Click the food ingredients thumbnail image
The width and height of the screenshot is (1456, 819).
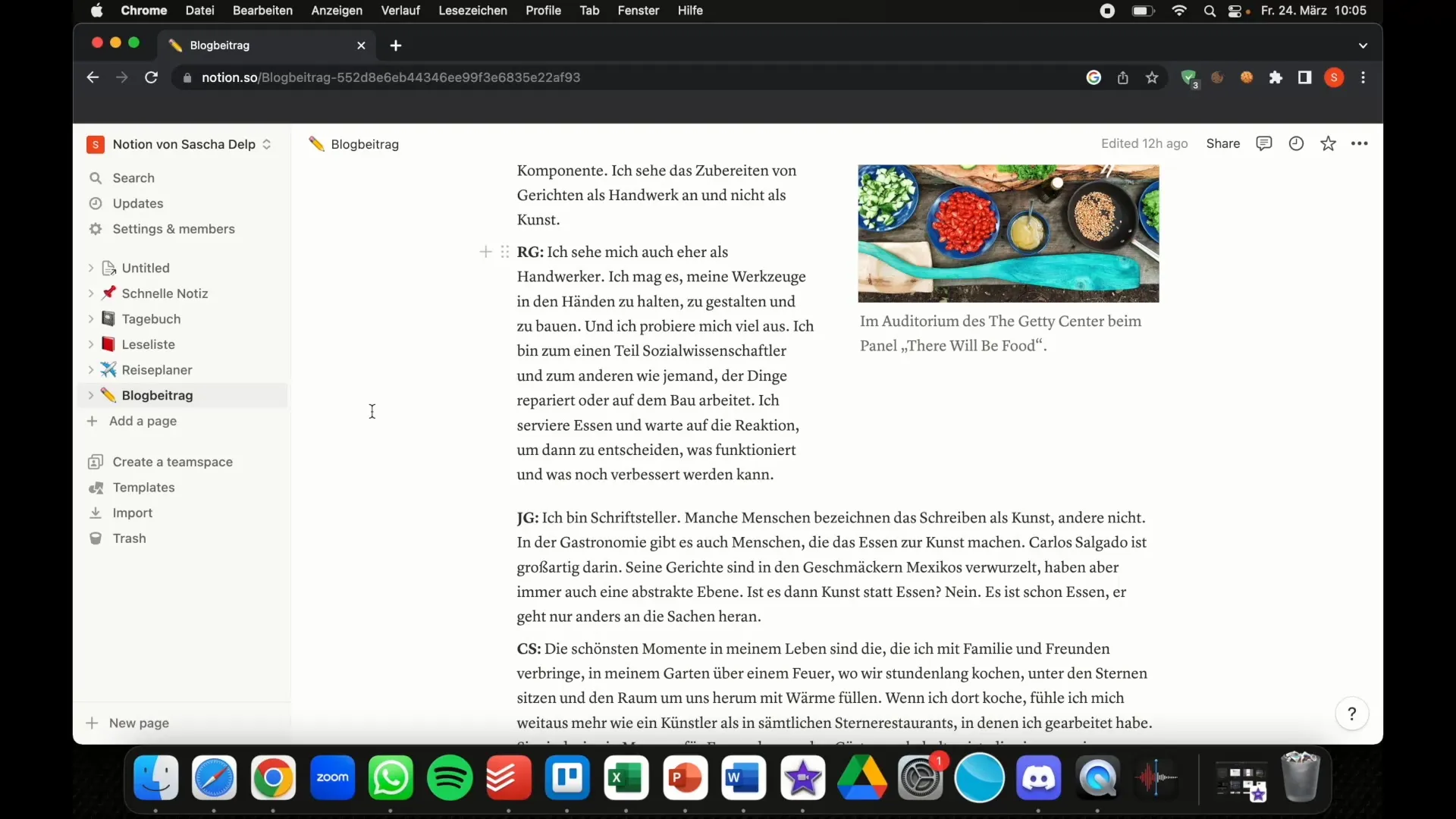click(1007, 232)
